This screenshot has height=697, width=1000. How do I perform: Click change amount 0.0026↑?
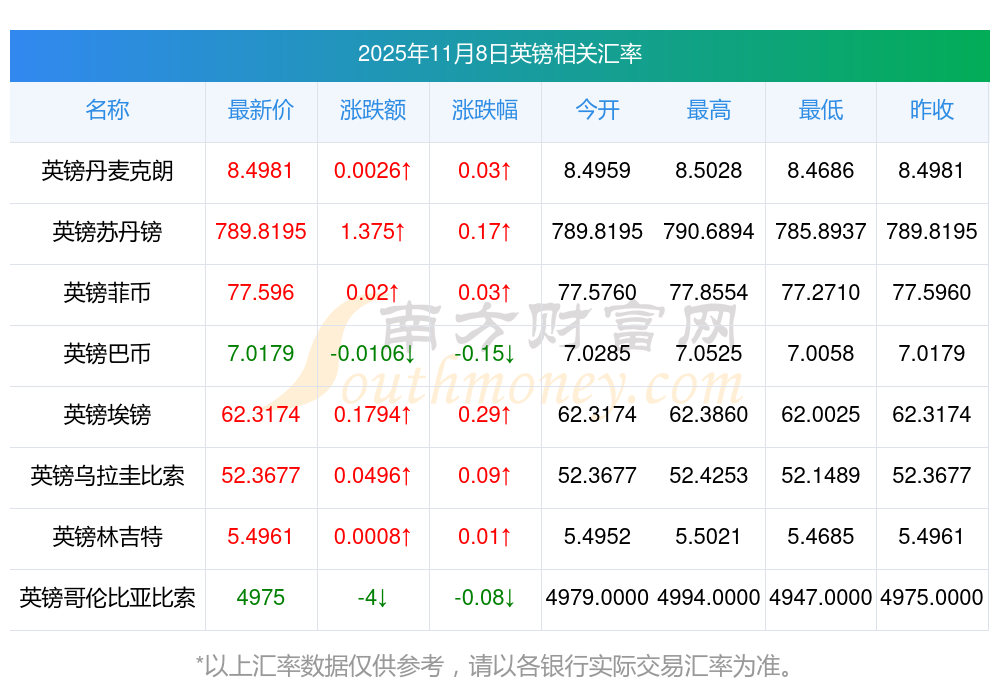pyautogui.click(x=373, y=170)
